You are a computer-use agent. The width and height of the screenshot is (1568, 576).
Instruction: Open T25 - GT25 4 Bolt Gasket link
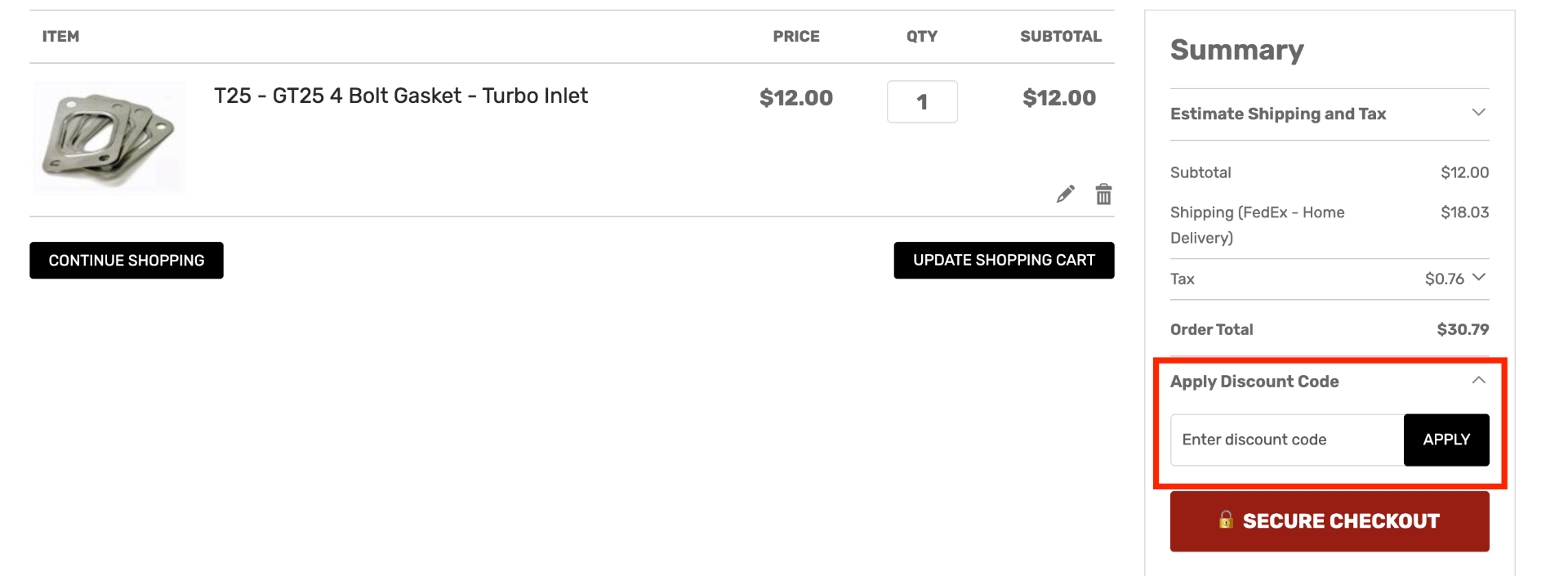[x=401, y=96]
